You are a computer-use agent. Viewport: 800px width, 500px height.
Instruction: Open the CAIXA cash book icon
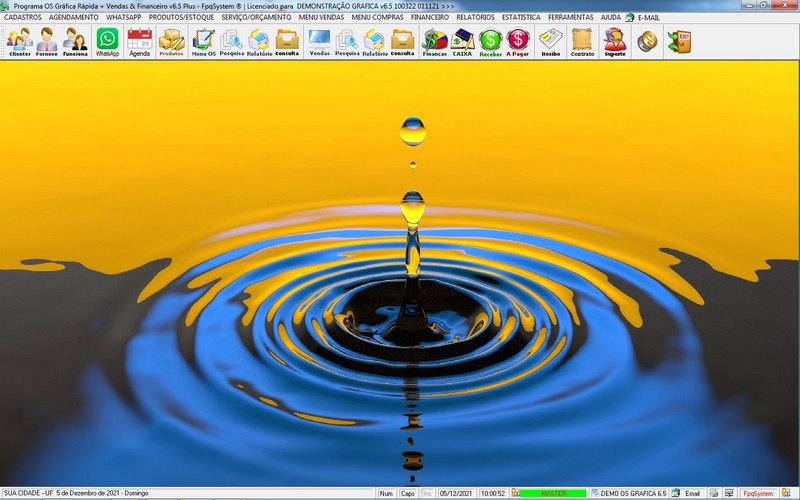[x=462, y=42]
